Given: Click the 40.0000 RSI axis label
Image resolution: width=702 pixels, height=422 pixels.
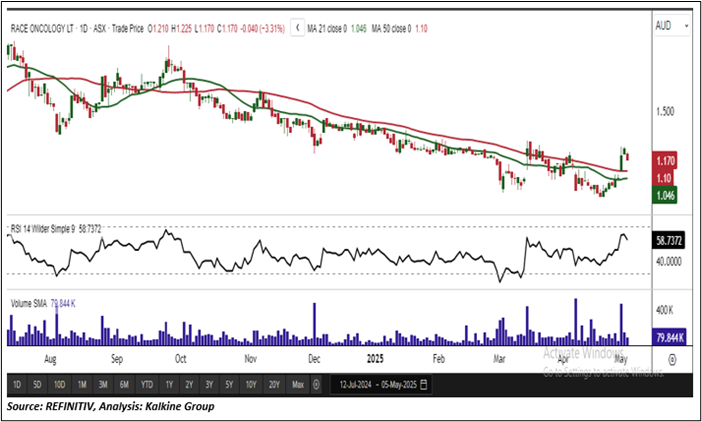Looking at the screenshot, I should point(669,261).
